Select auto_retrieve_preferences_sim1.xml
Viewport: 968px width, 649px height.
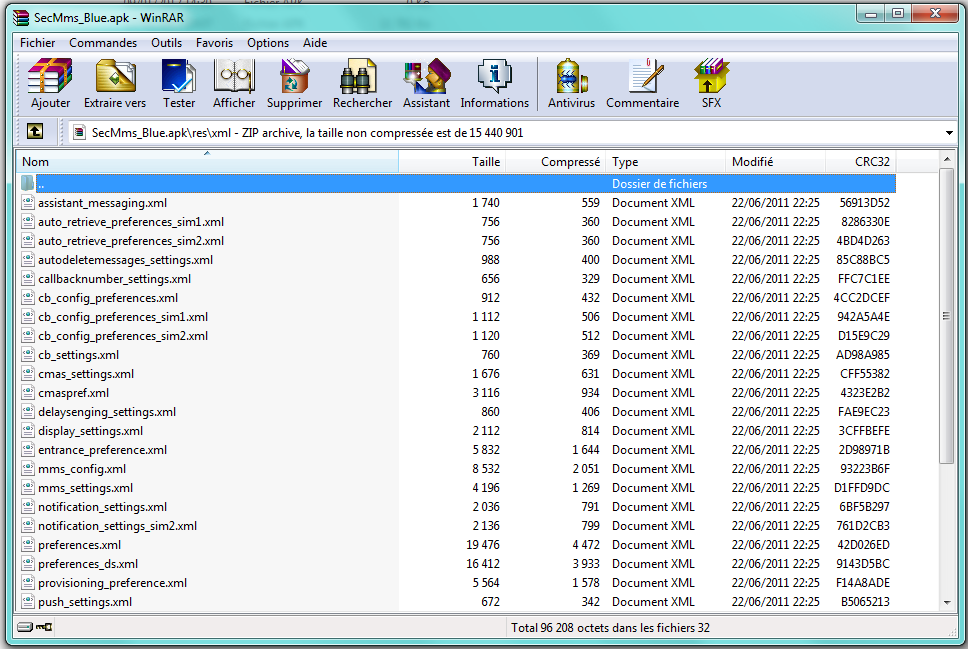coord(131,222)
